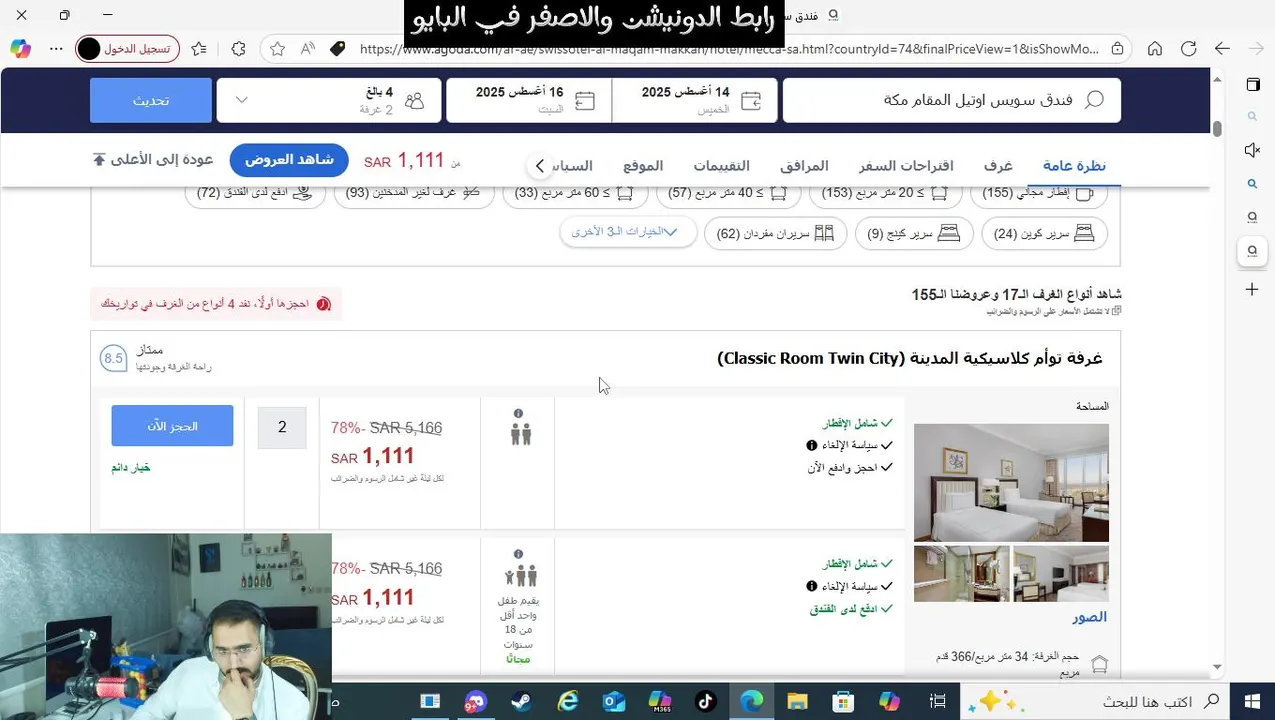
Task: Click the Sign in (تسجيل الدخول) profile button
Action: pos(125,48)
